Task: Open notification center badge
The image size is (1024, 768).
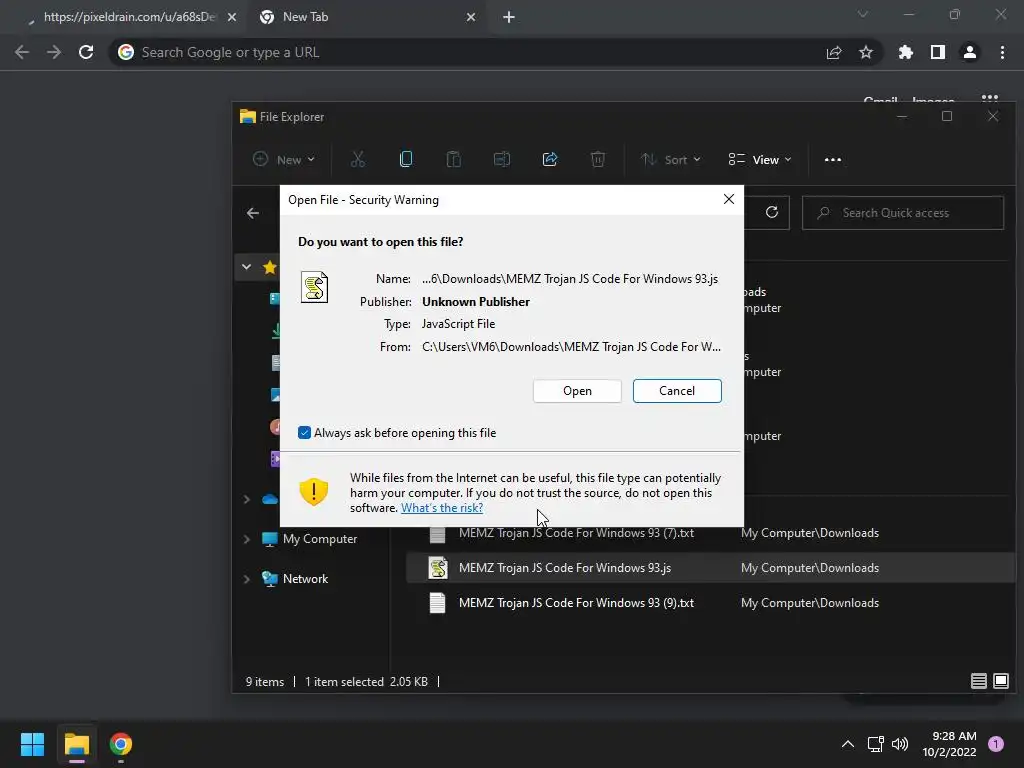Action: point(996,744)
